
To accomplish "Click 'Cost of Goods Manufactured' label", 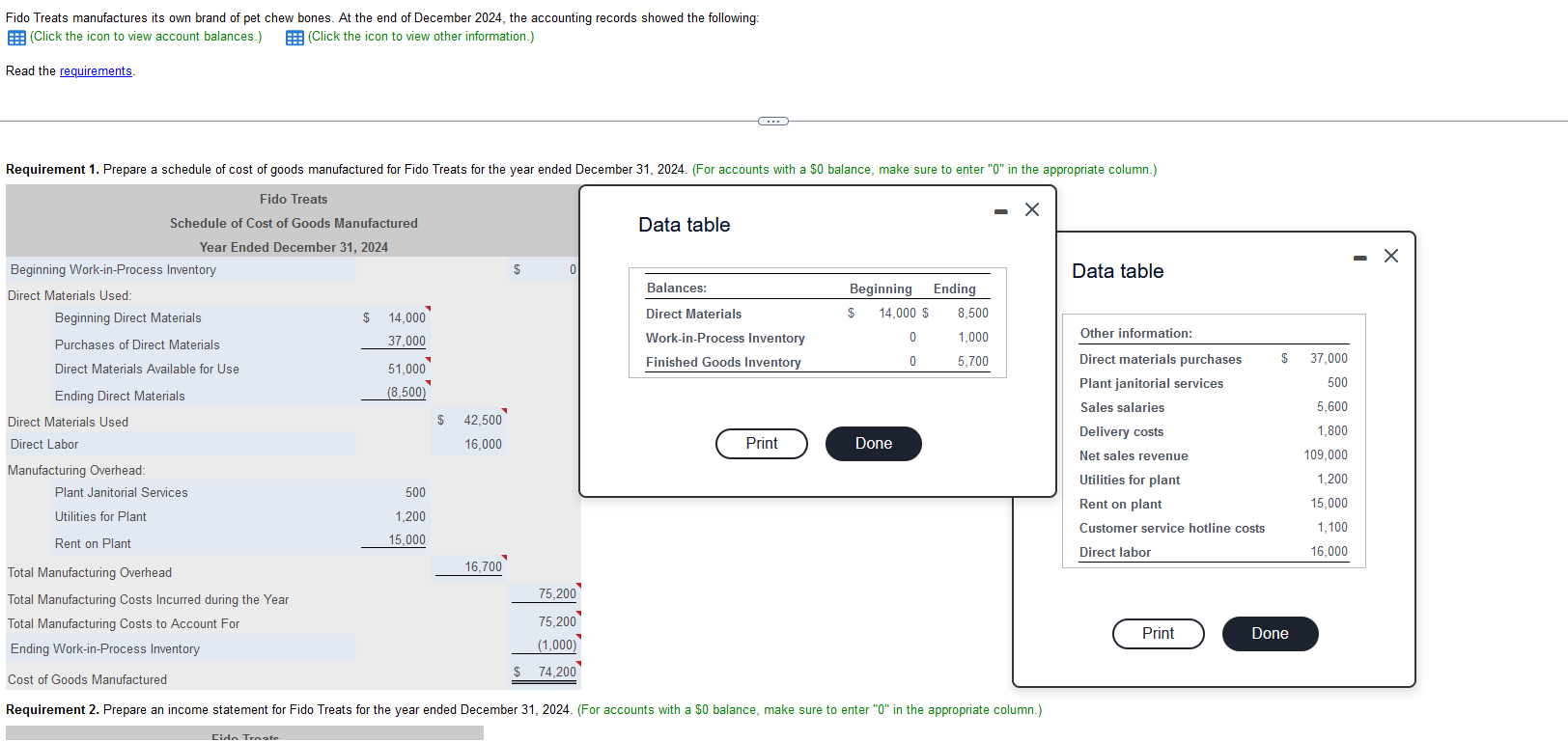I will pyautogui.click(x=87, y=679).
